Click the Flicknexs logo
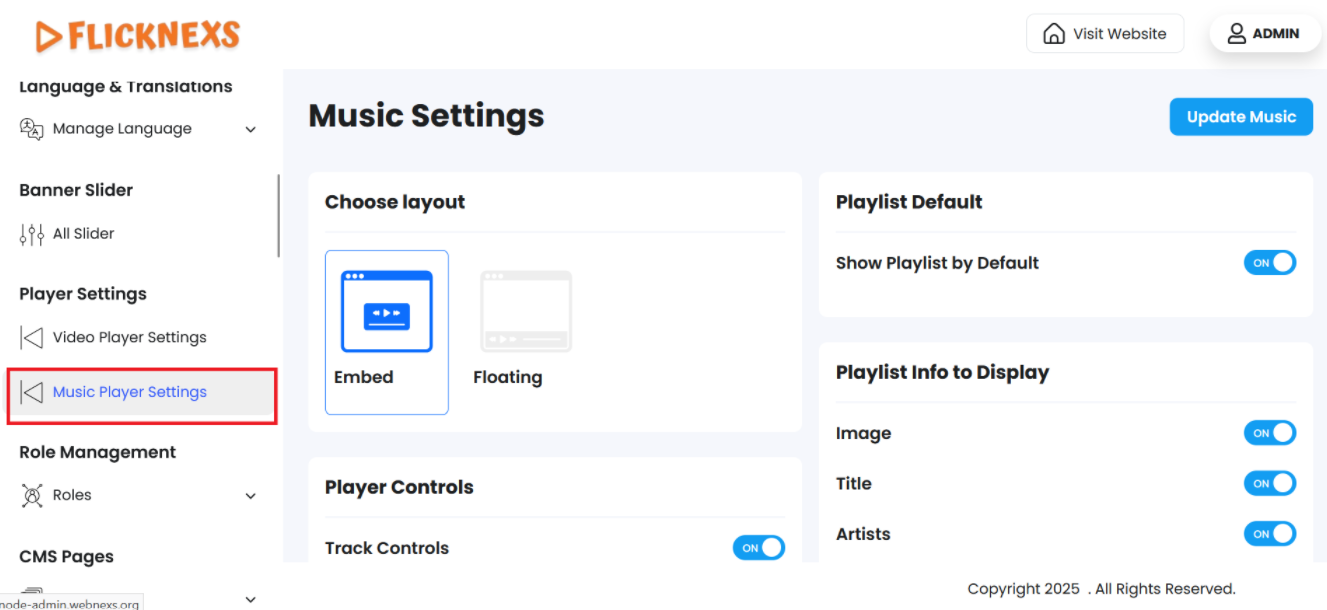This screenshot has height=610, width=1327. point(138,36)
